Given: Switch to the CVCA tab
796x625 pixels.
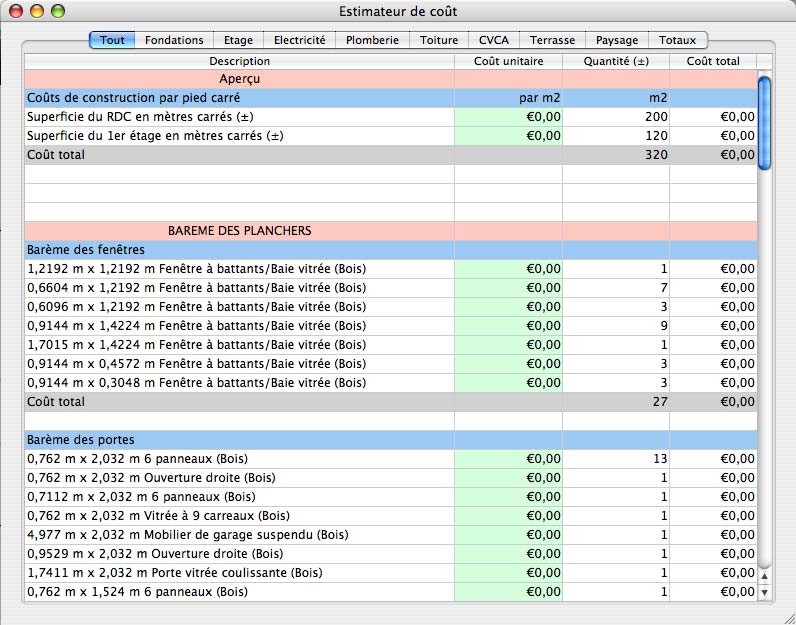Looking at the screenshot, I should click(x=494, y=40).
